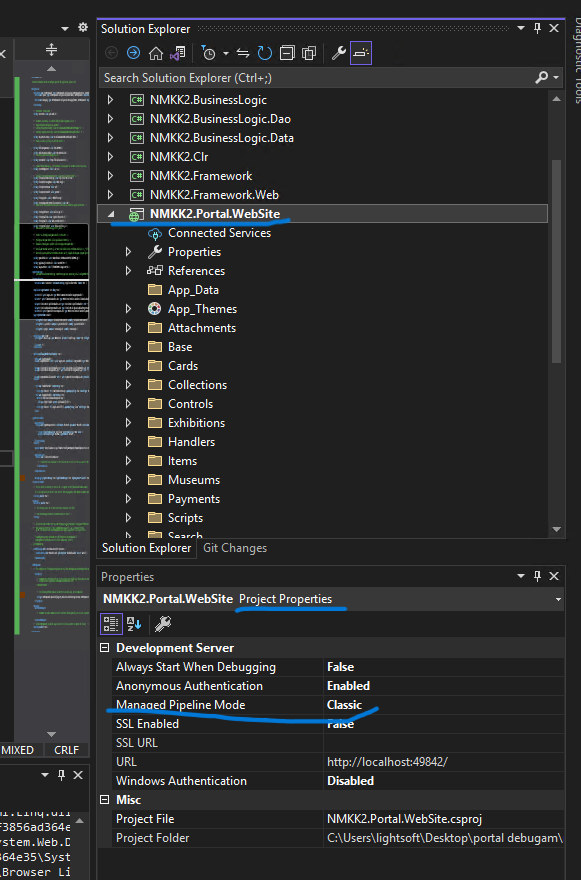The image size is (581, 880).
Task: Click the Alphabetical sort icon in Properties
Action: click(x=134, y=624)
